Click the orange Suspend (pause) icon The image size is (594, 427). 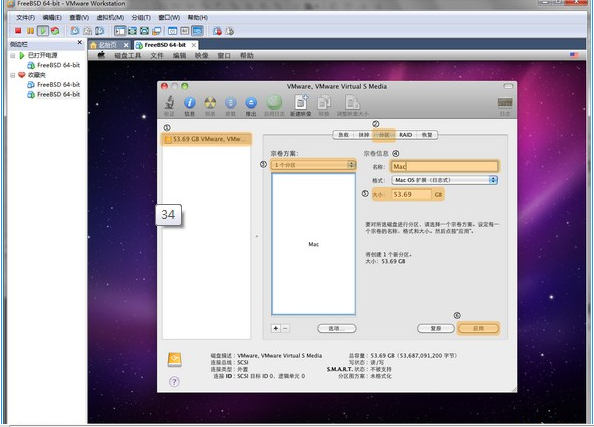pyautogui.click(x=30, y=31)
